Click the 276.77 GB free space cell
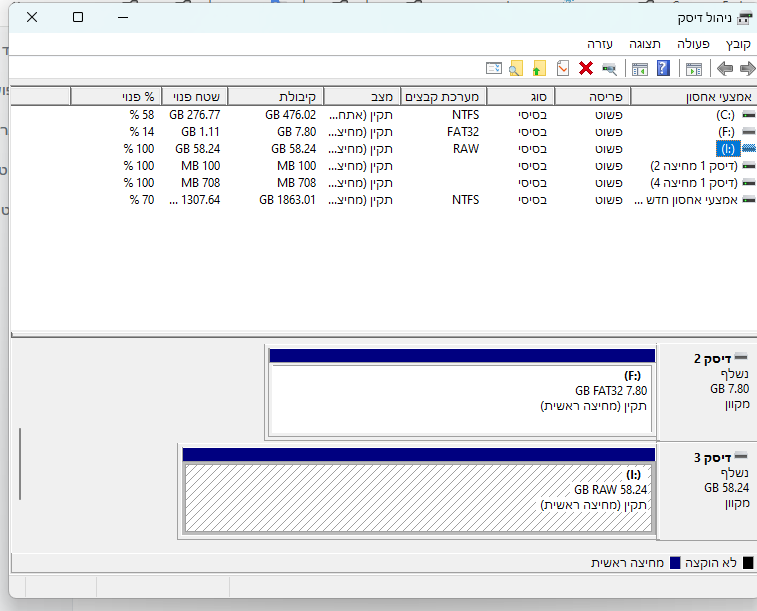757x611 pixels. (195, 115)
